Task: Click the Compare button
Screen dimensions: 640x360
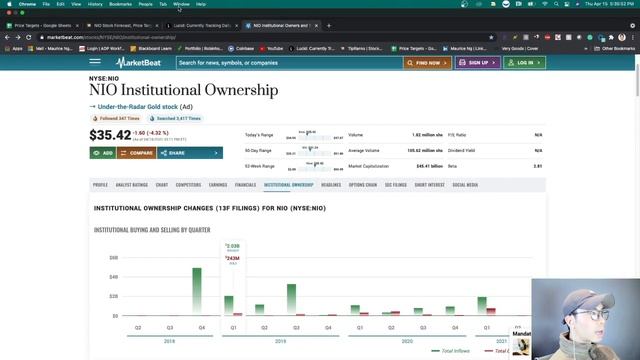Action: [x=136, y=153]
